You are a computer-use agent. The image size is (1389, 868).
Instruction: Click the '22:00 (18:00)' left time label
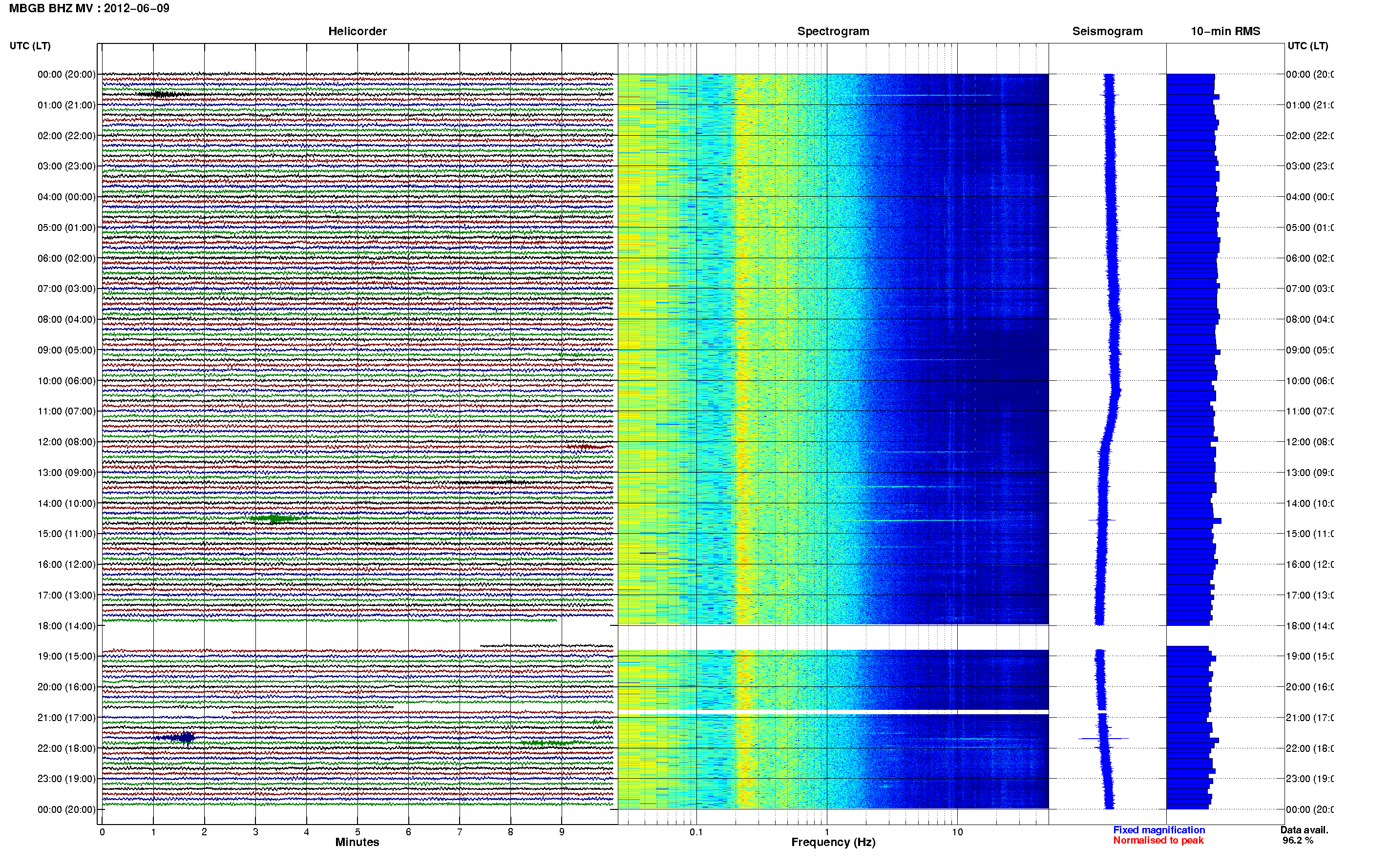pos(66,748)
